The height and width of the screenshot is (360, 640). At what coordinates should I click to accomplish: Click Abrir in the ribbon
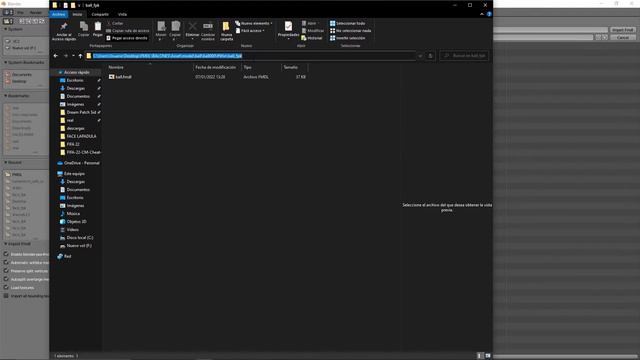[309, 23]
